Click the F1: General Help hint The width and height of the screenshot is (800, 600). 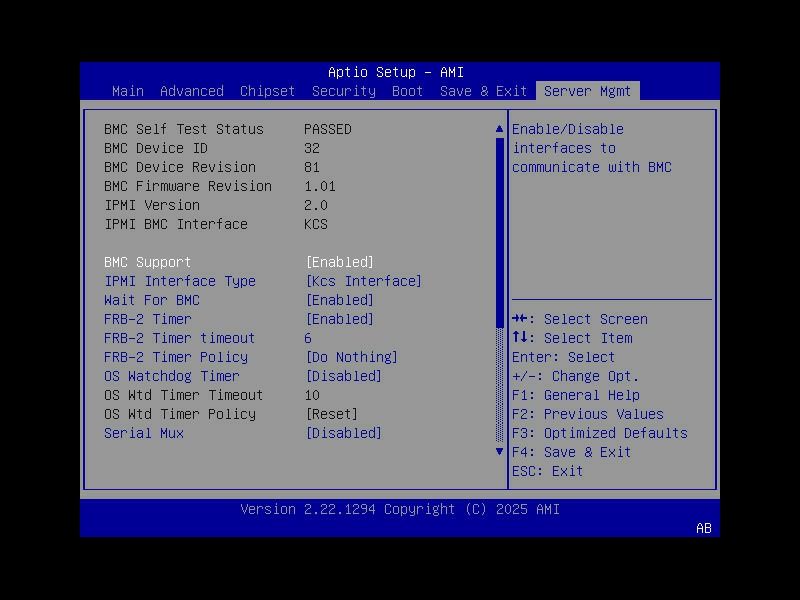tap(576, 395)
